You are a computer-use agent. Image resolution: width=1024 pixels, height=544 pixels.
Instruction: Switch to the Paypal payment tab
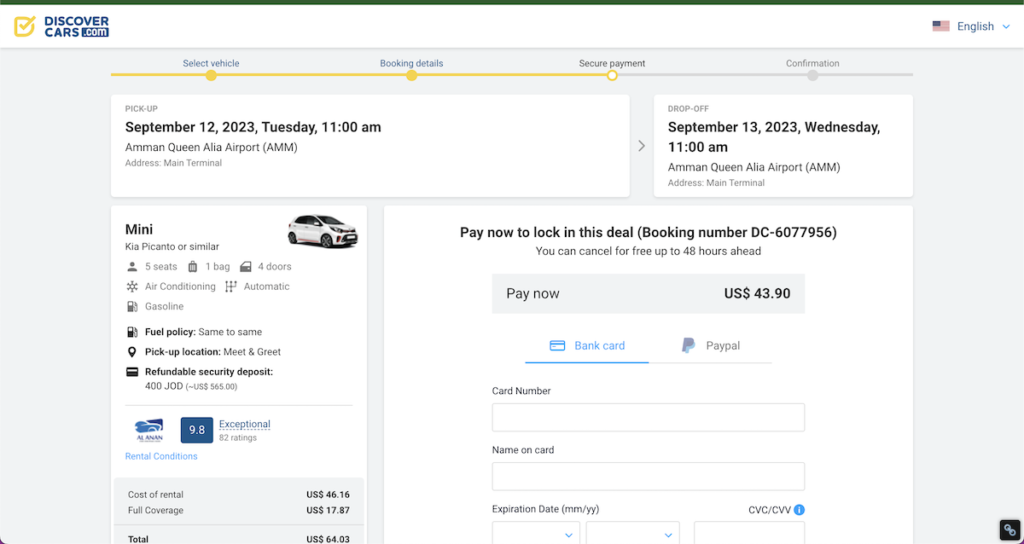pos(711,346)
